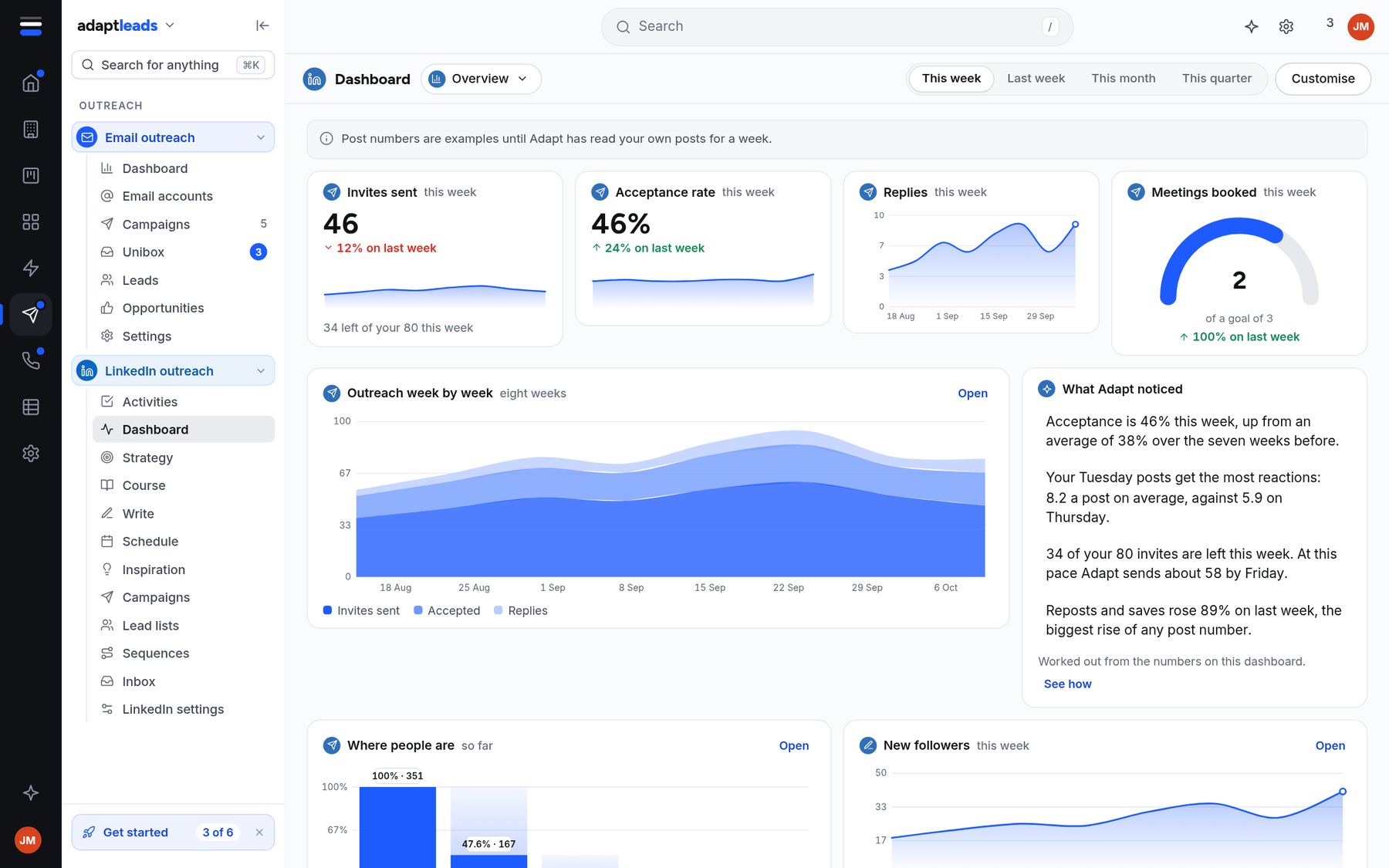This screenshot has width=1389, height=868.
Task: Toggle Replies legend swatch
Action: [x=498, y=610]
